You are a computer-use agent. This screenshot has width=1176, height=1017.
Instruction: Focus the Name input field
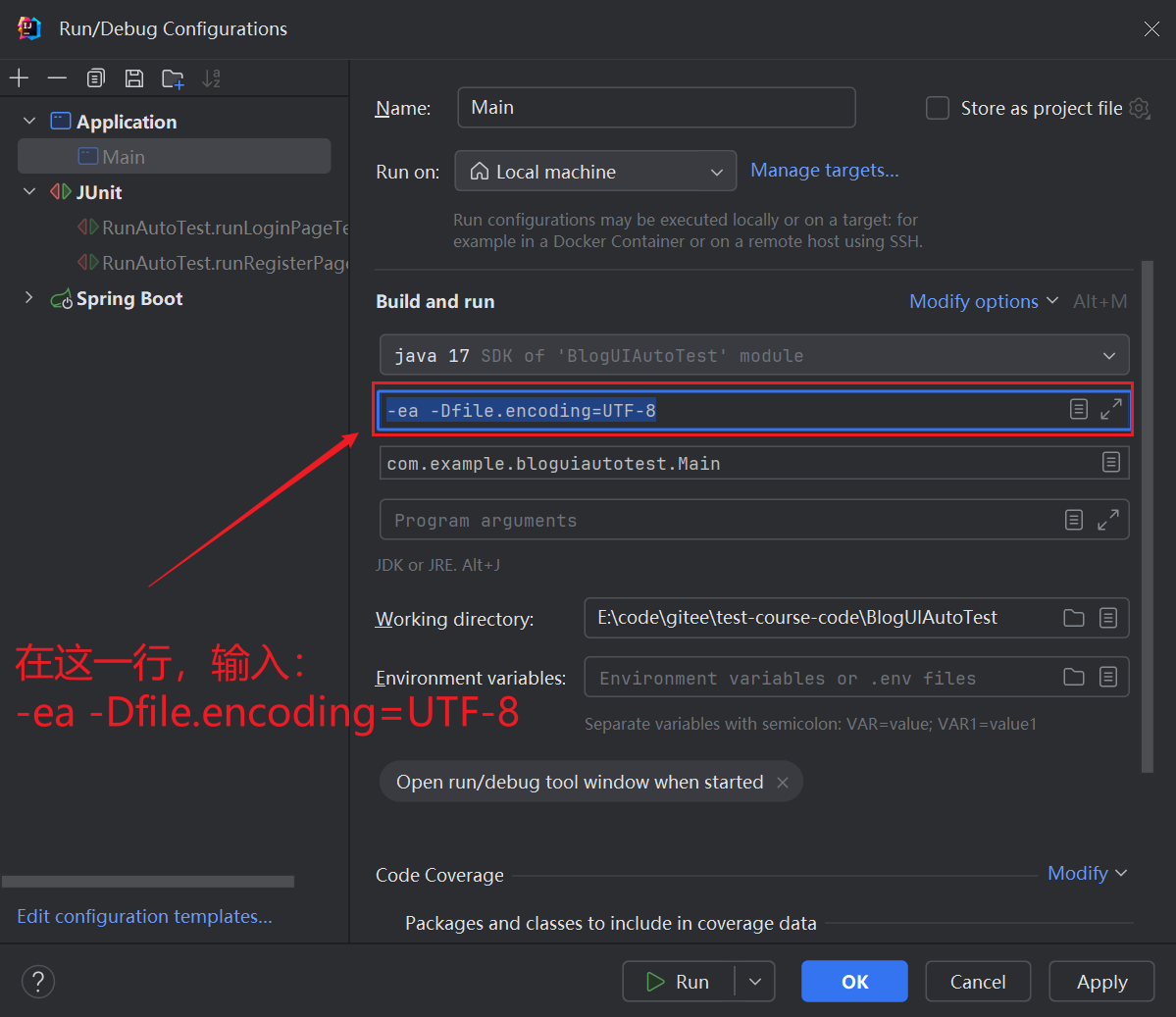pyautogui.click(x=656, y=107)
